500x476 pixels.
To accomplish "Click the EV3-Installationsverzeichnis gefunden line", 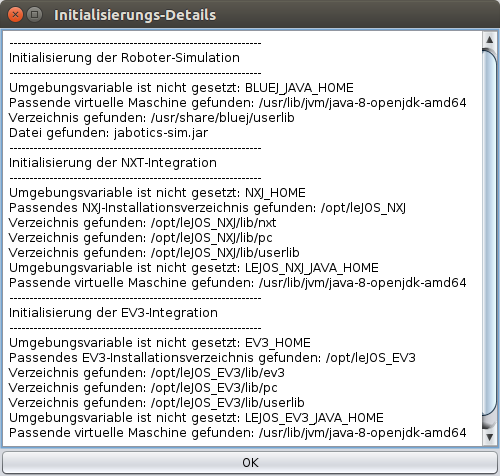I will [212, 358].
